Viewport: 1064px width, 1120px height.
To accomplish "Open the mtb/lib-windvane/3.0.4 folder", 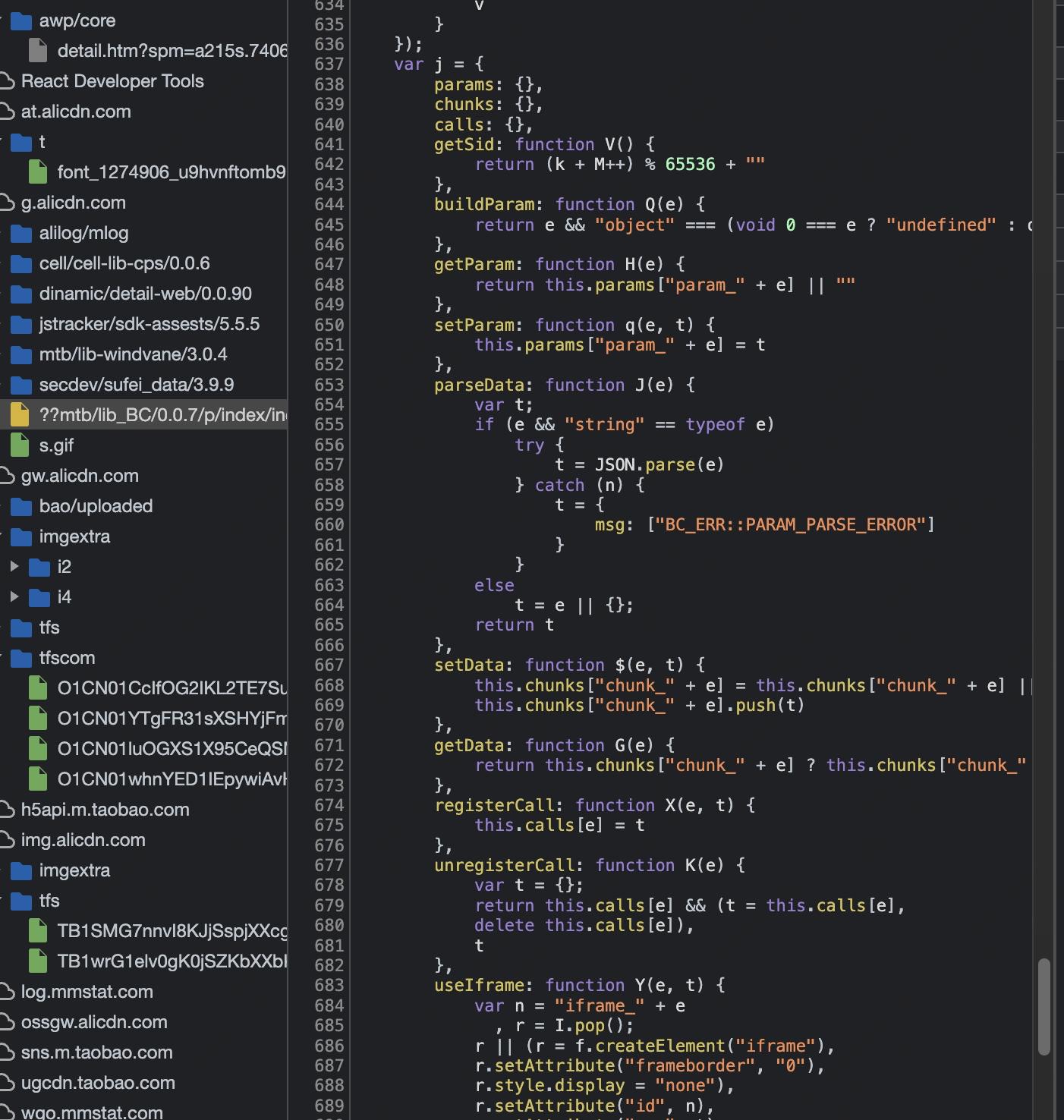I will (133, 354).
